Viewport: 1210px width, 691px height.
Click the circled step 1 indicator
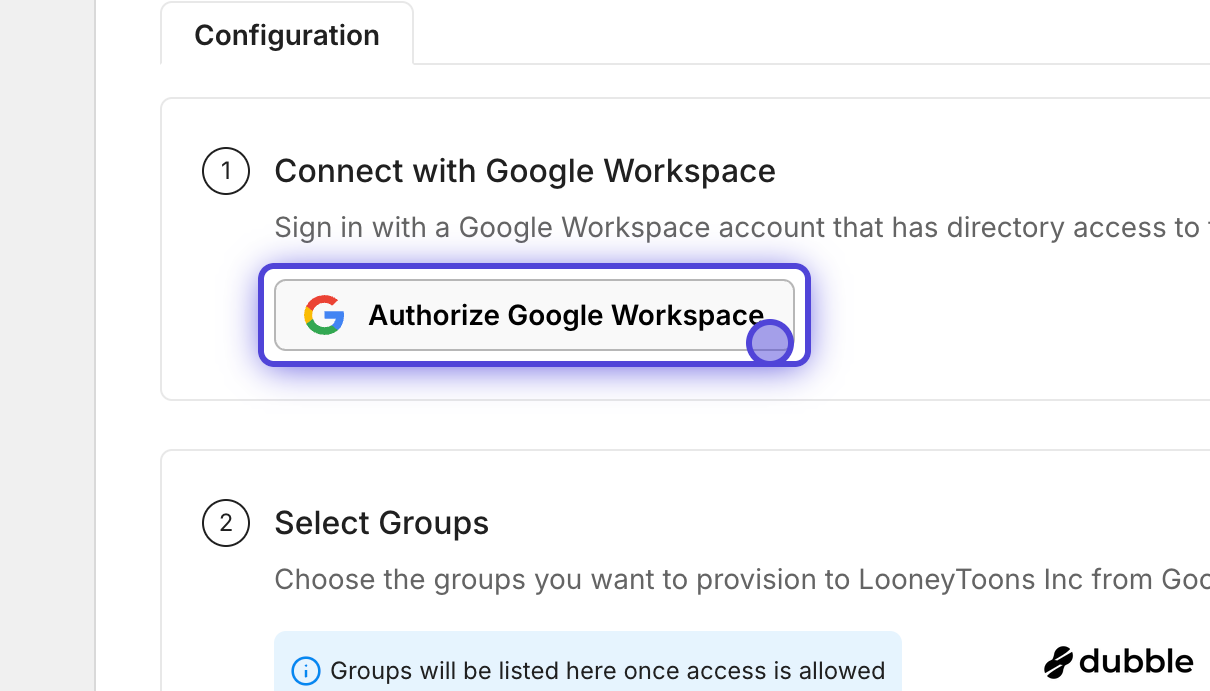(x=225, y=171)
